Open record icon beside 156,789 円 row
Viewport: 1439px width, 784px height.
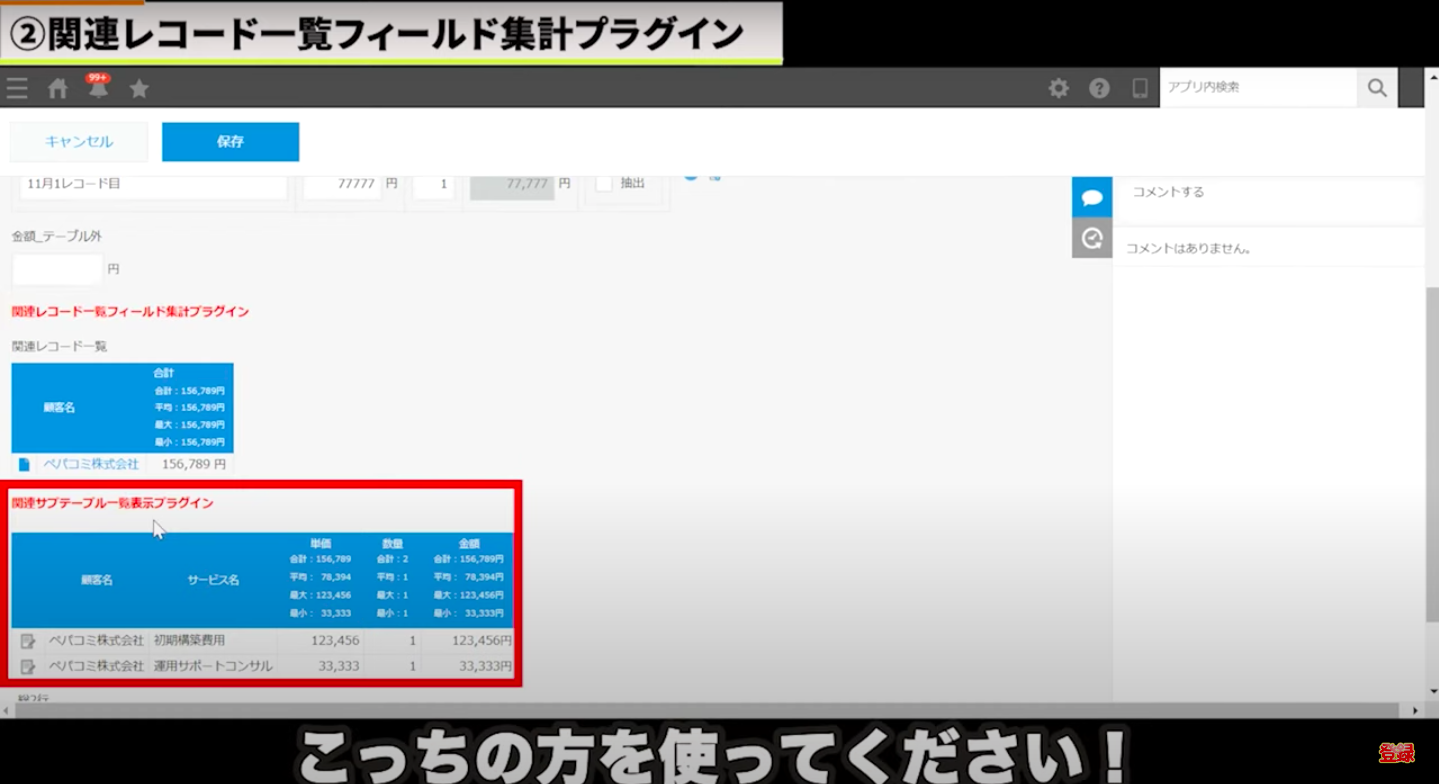pos(25,465)
